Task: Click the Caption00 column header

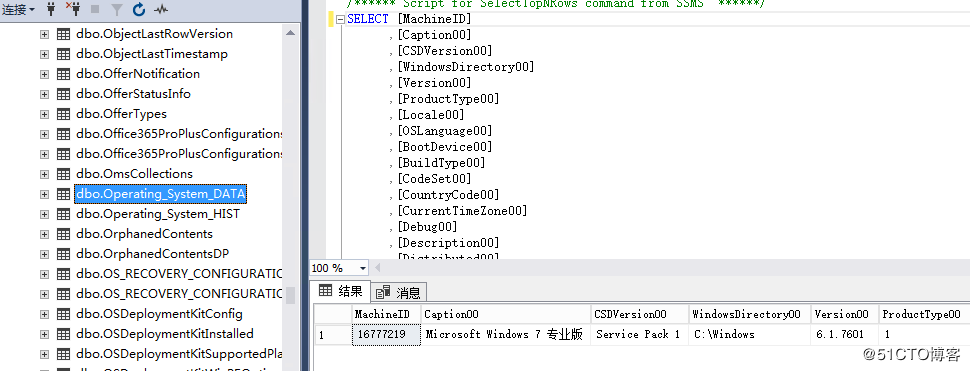Action: coord(506,314)
